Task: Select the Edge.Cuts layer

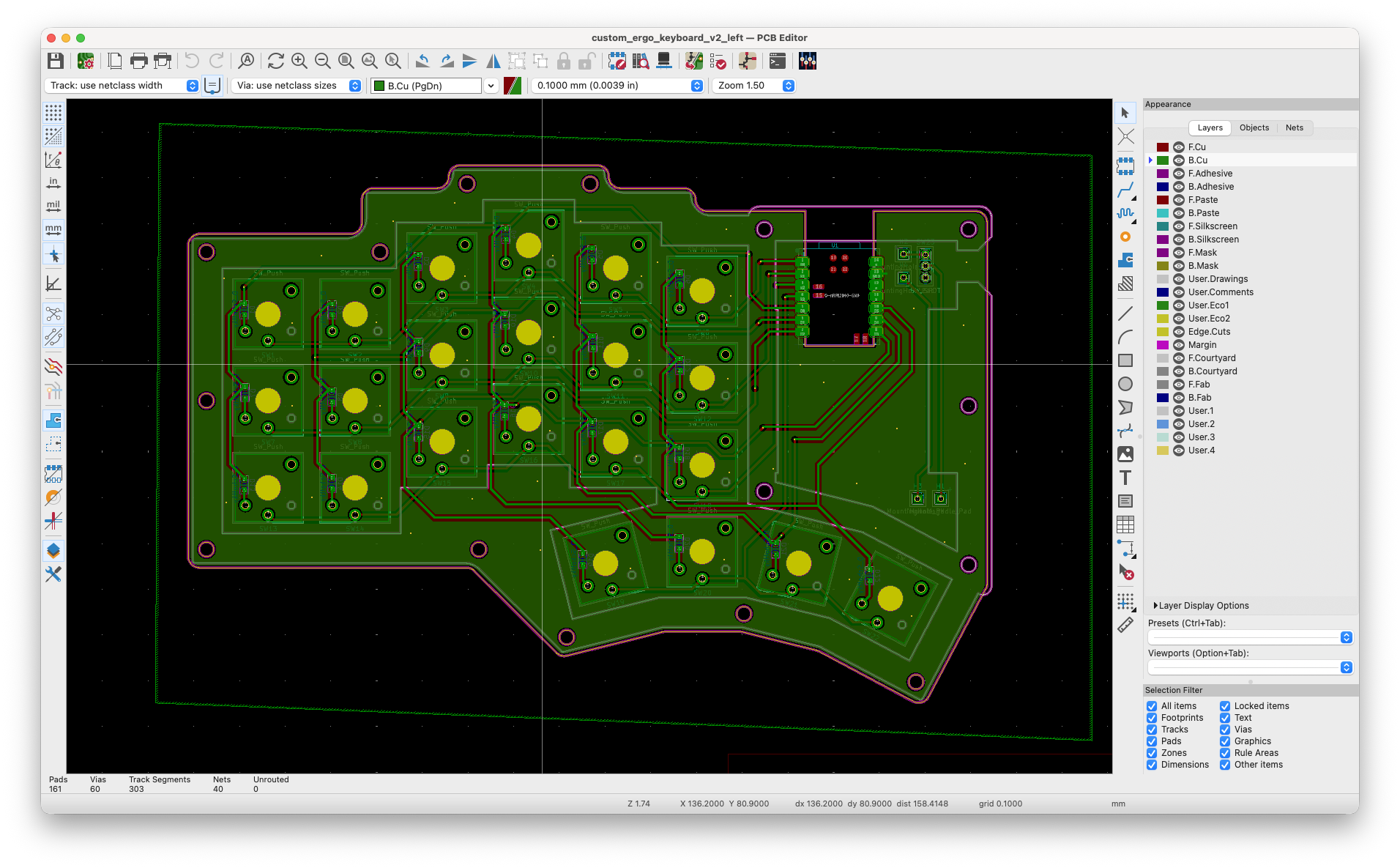Action: pos(1208,332)
